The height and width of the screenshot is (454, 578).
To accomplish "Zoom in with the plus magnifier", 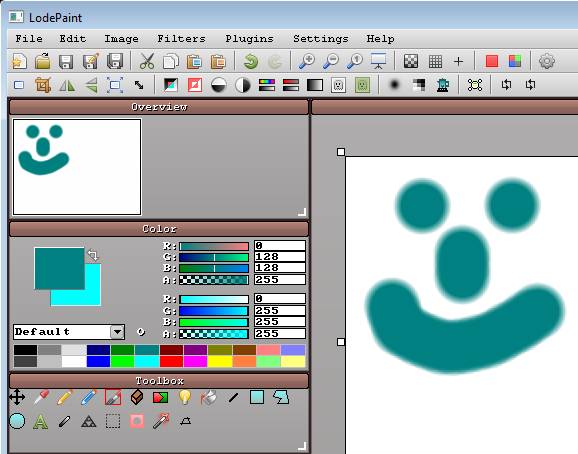I will 306,62.
